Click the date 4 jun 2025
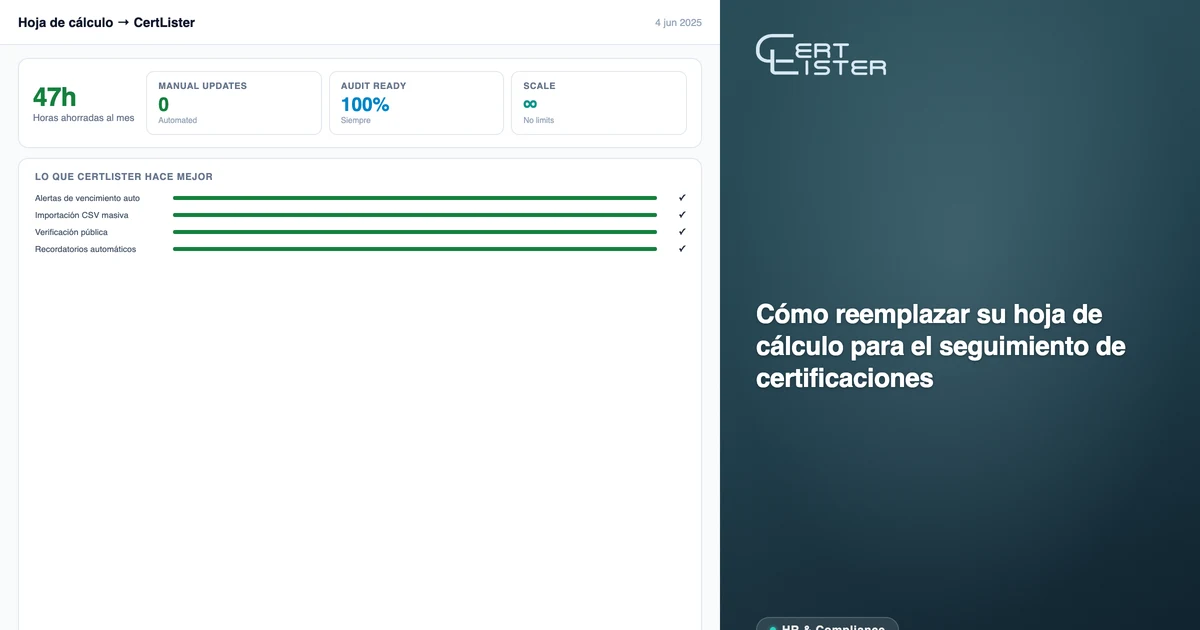 click(679, 22)
